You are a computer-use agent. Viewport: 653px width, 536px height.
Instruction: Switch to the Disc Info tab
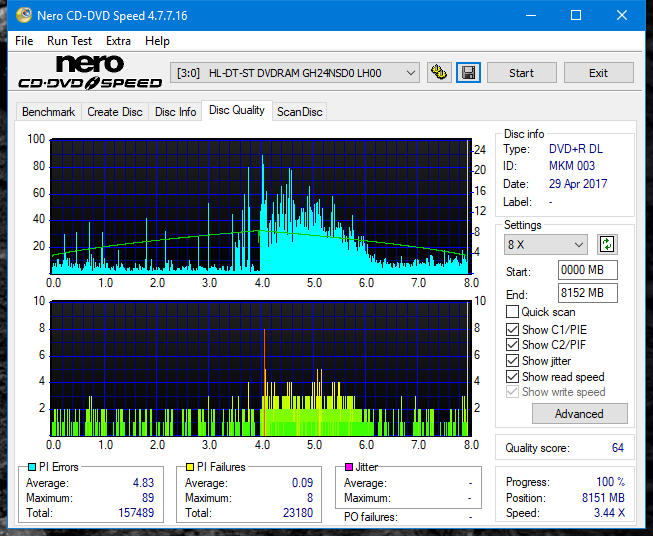pyautogui.click(x=175, y=112)
